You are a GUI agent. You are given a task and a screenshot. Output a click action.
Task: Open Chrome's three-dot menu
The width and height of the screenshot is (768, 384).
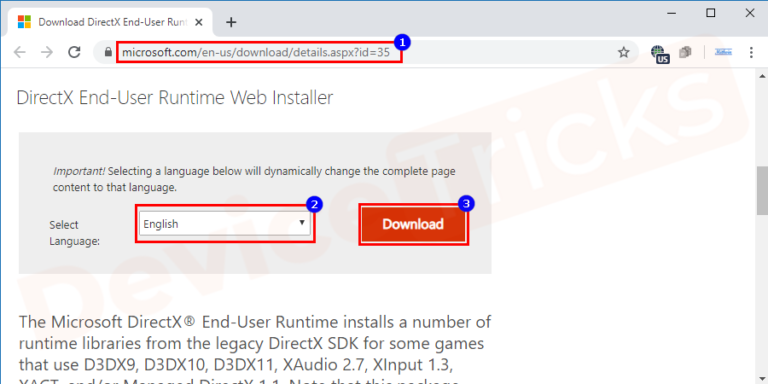[751, 52]
